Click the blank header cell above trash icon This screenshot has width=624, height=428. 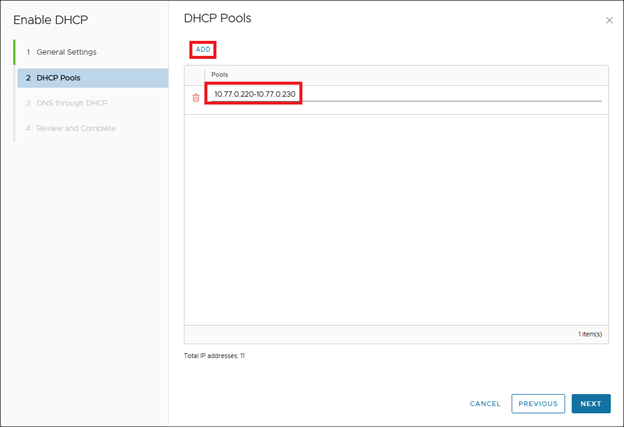click(195, 75)
